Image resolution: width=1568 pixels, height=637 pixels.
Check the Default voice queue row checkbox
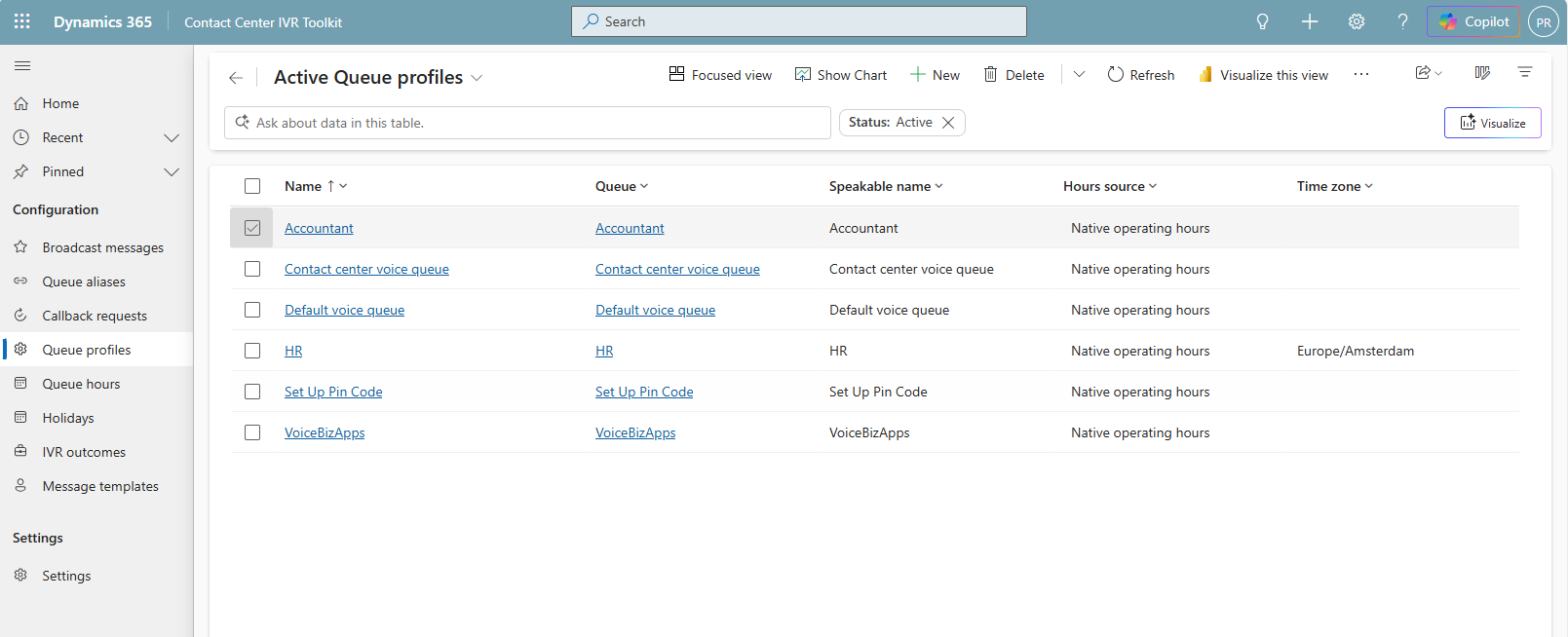tap(252, 310)
